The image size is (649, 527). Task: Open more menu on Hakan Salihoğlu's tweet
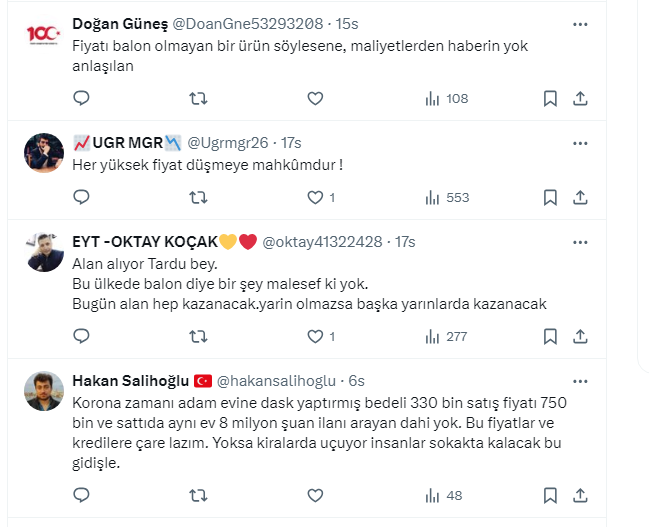[580, 380]
